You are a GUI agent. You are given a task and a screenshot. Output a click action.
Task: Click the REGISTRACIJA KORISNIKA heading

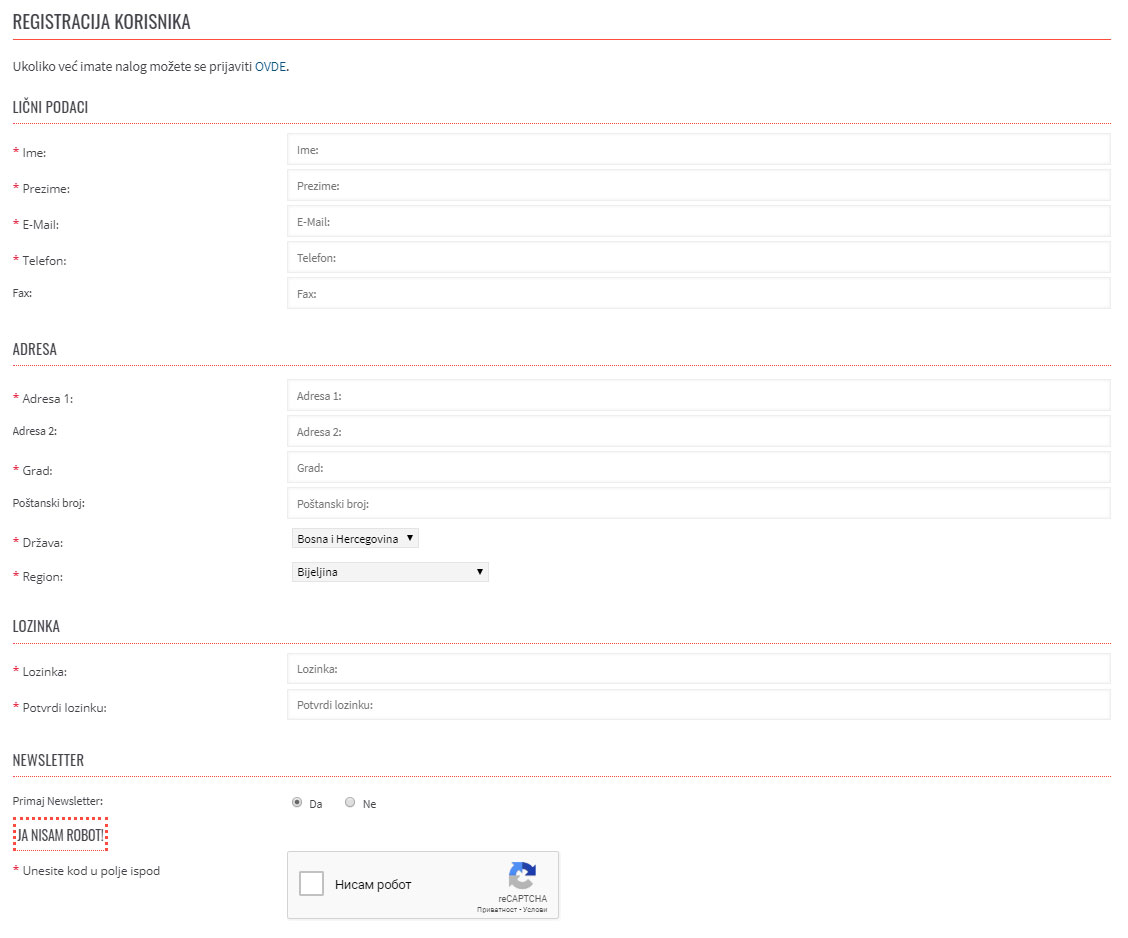101,22
